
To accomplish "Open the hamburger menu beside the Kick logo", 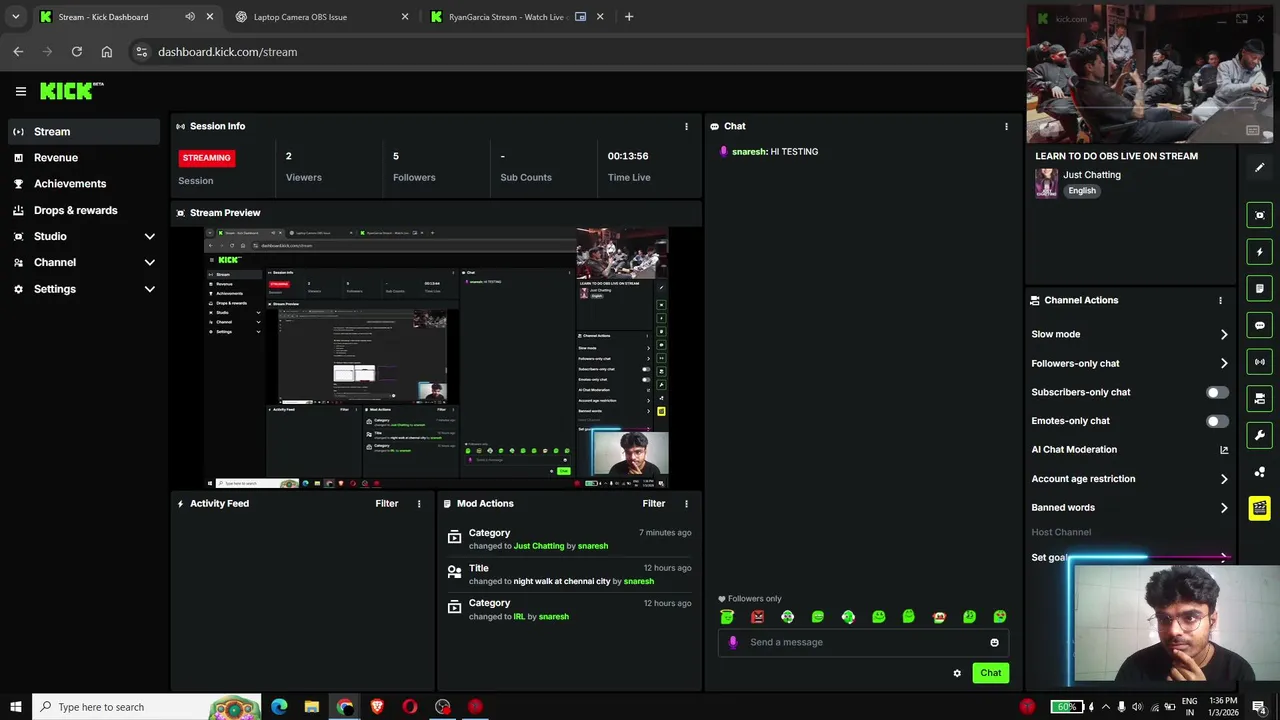I will point(20,91).
